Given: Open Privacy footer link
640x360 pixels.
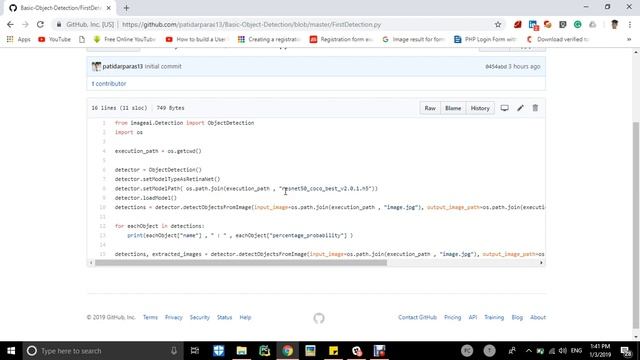Looking at the screenshot, I should (173, 317).
